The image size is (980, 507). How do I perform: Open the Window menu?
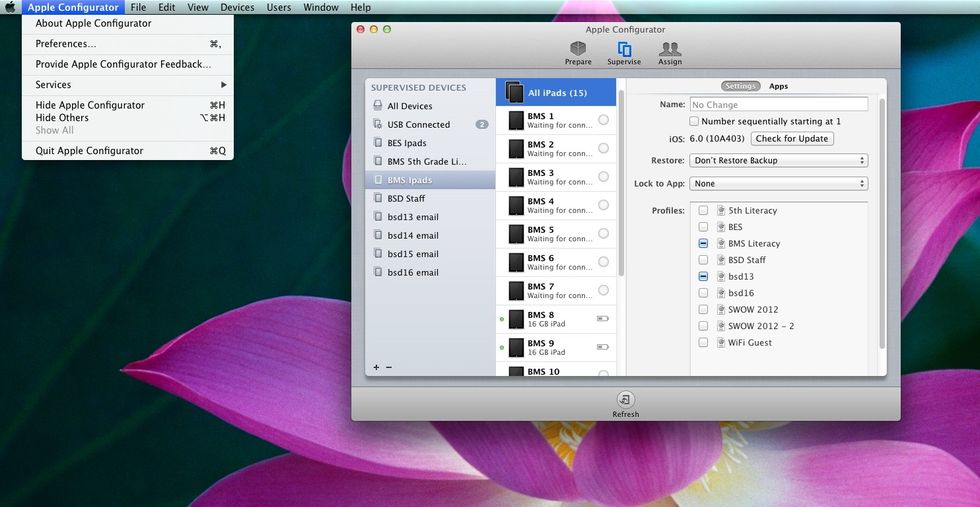coord(321,8)
